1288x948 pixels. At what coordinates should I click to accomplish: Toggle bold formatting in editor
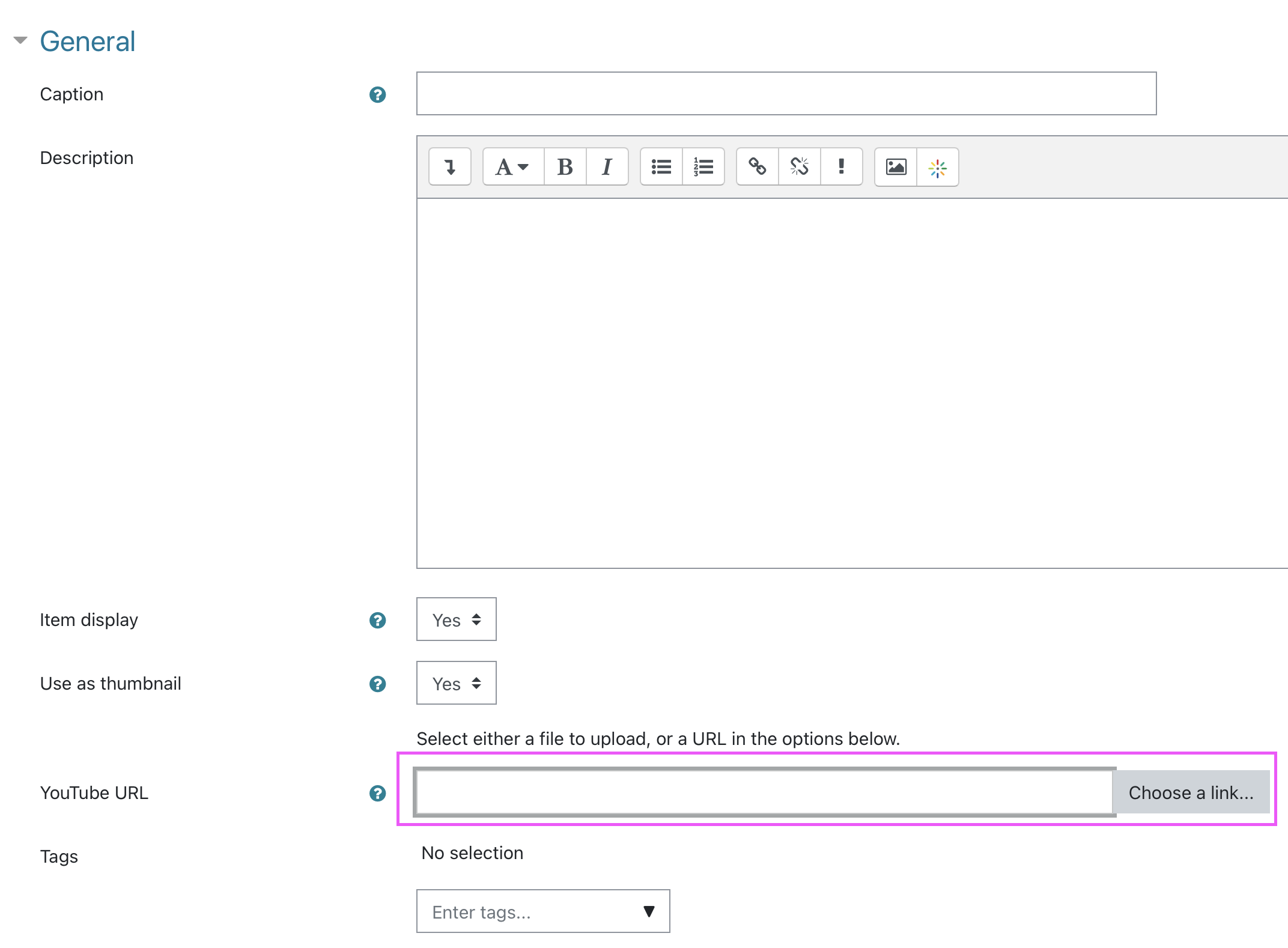(565, 167)
